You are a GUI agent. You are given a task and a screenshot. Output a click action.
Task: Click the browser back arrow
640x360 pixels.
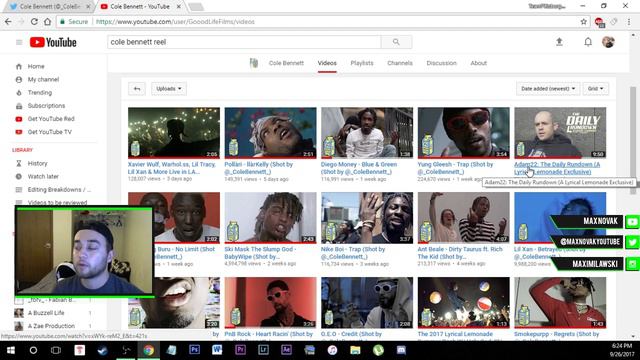pos(8,22)
